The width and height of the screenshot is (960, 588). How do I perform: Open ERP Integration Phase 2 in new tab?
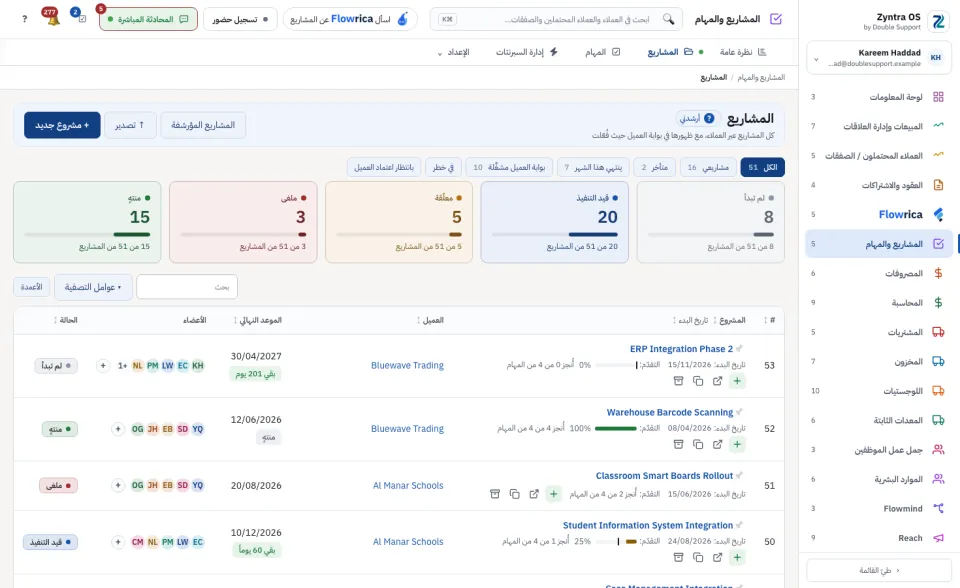[718, 381]
